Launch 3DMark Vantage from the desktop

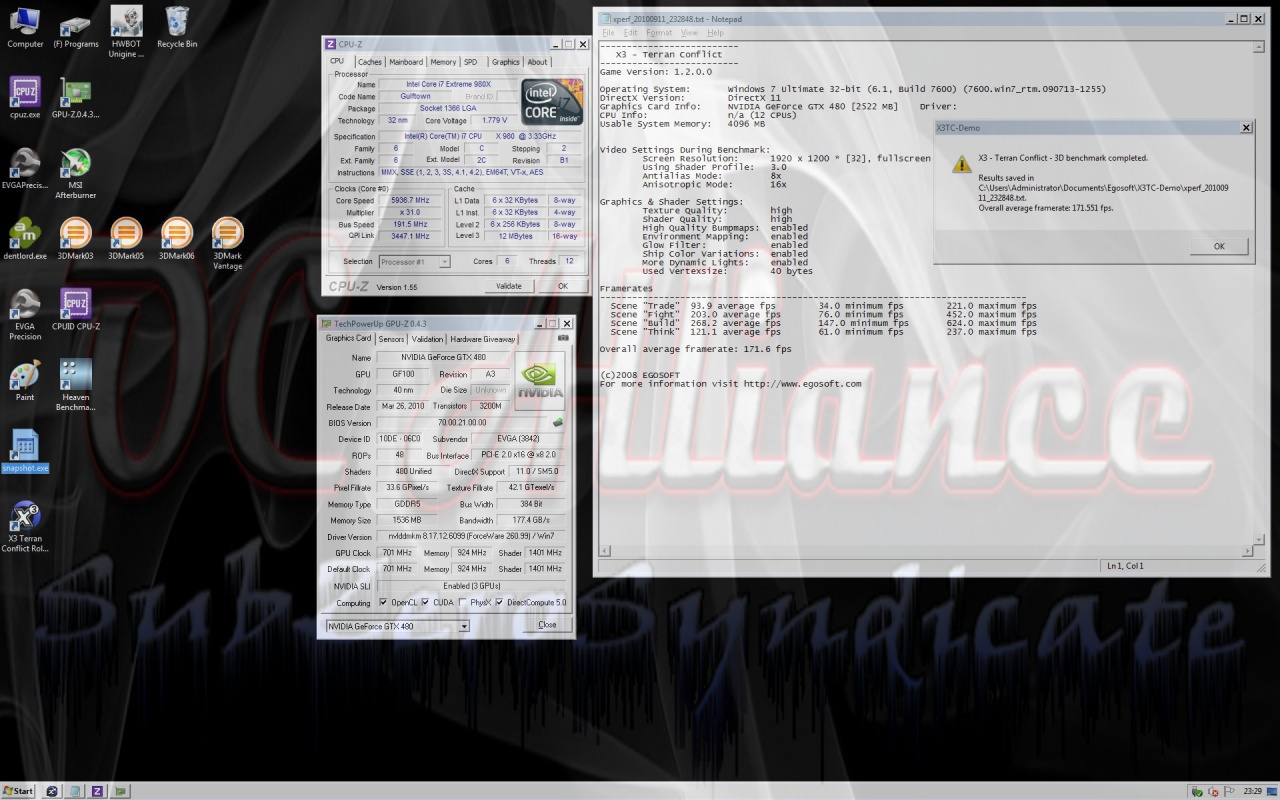(x=227, y=235)
